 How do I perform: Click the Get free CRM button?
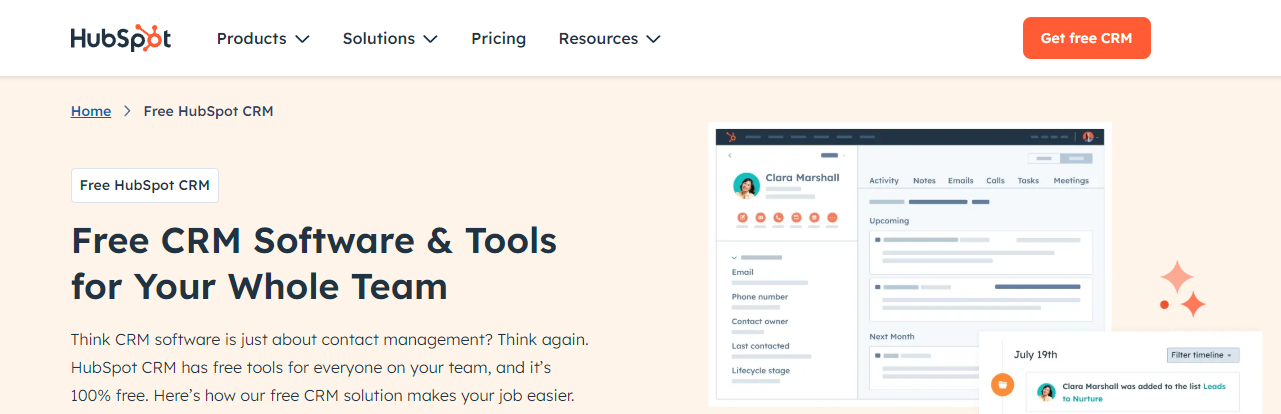coord(1086,38)
